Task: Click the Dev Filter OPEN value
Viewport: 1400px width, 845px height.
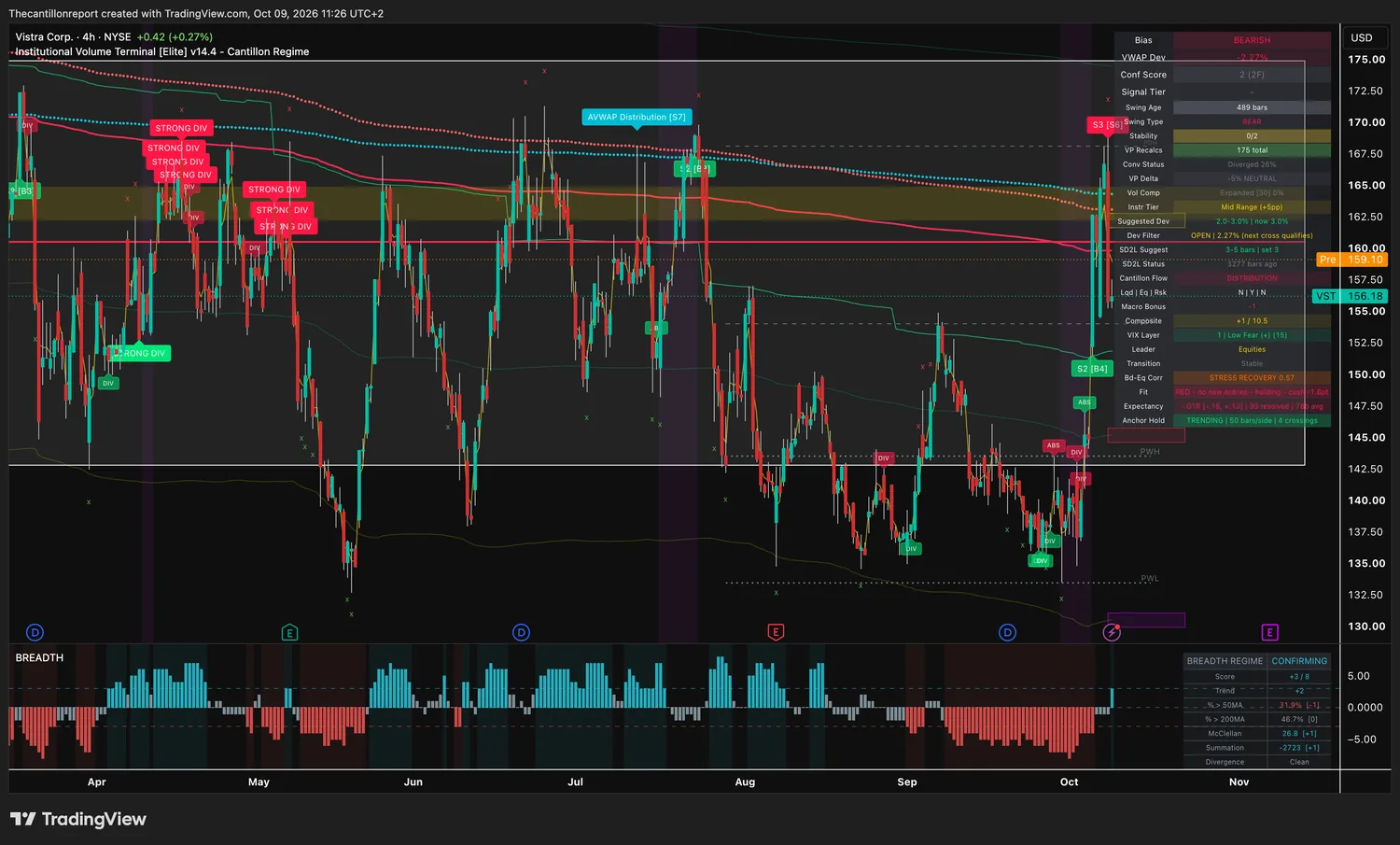Action: 1252,235
